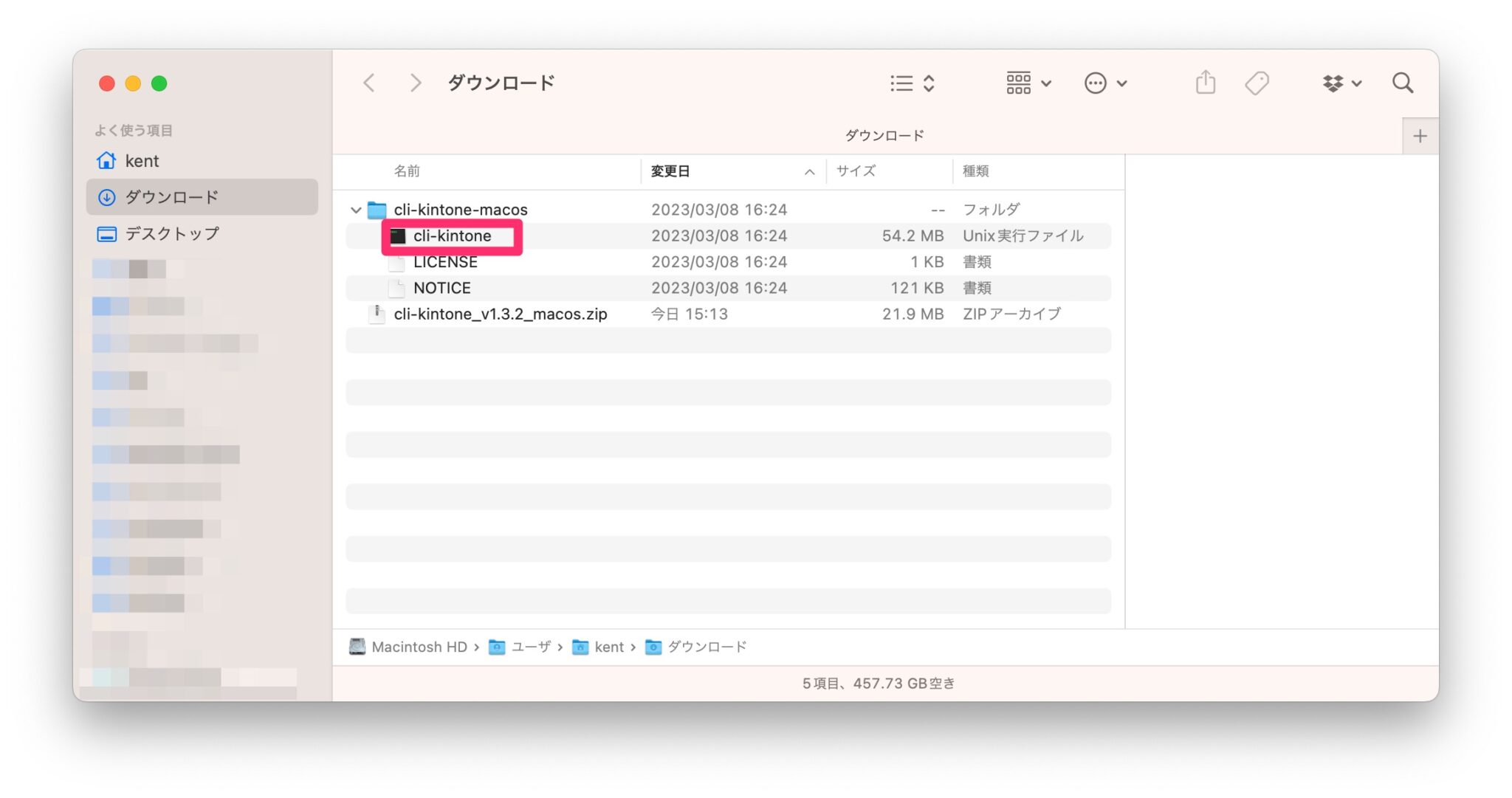Collapse the cli-kintone-macos folder
1512x798 pixels.
pyautogui.click(x=357, y=210)
